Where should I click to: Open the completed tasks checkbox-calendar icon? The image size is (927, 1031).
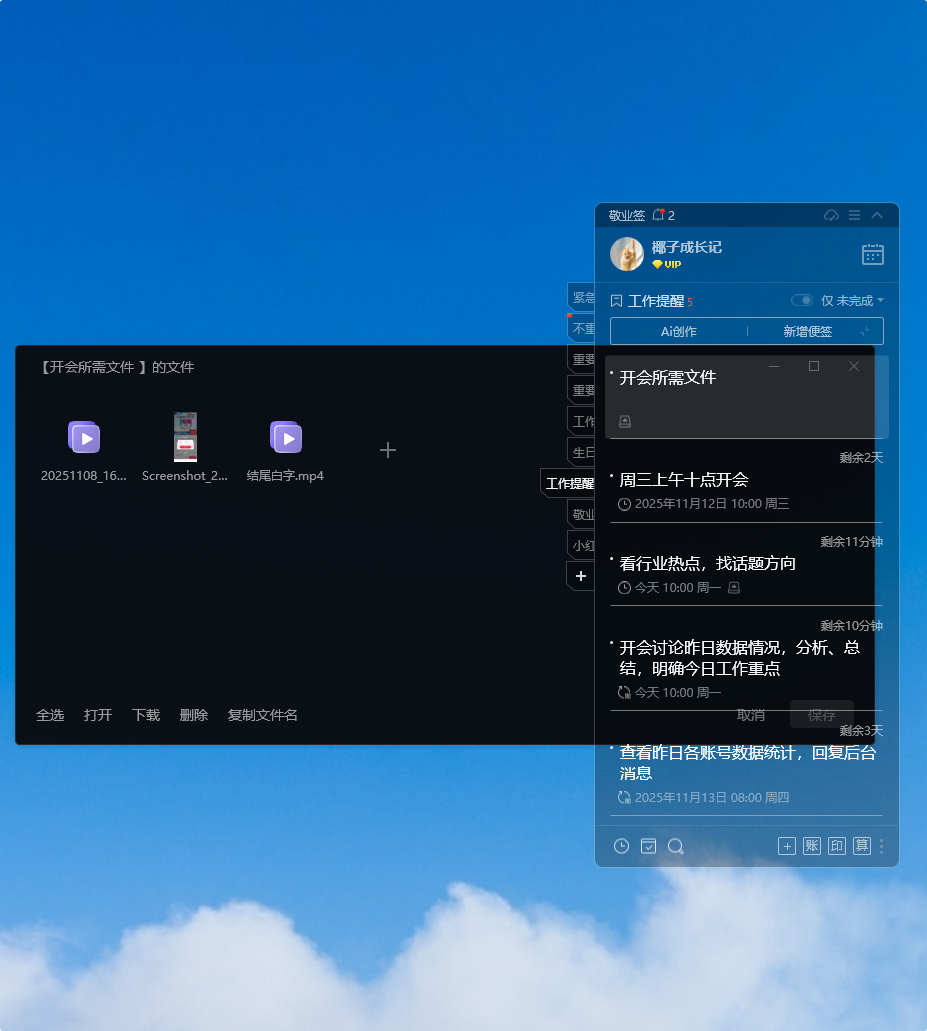coord(648,846)
